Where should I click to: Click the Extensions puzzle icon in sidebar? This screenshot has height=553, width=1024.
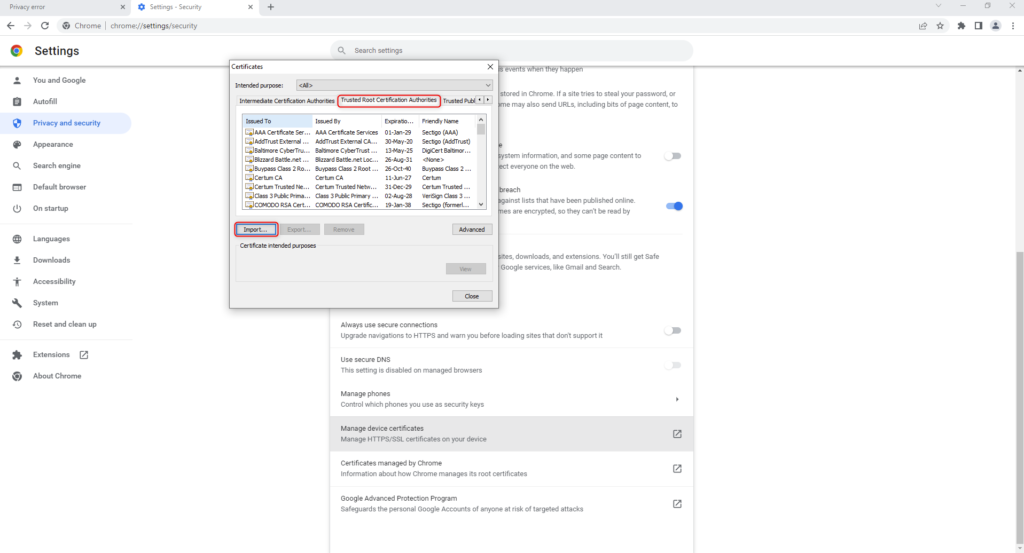(17, 355)
